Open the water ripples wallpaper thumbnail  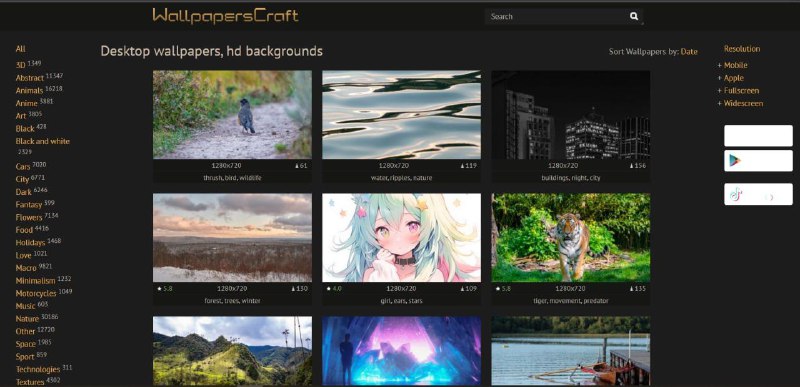pyautogui.click(x=402, y=115)
